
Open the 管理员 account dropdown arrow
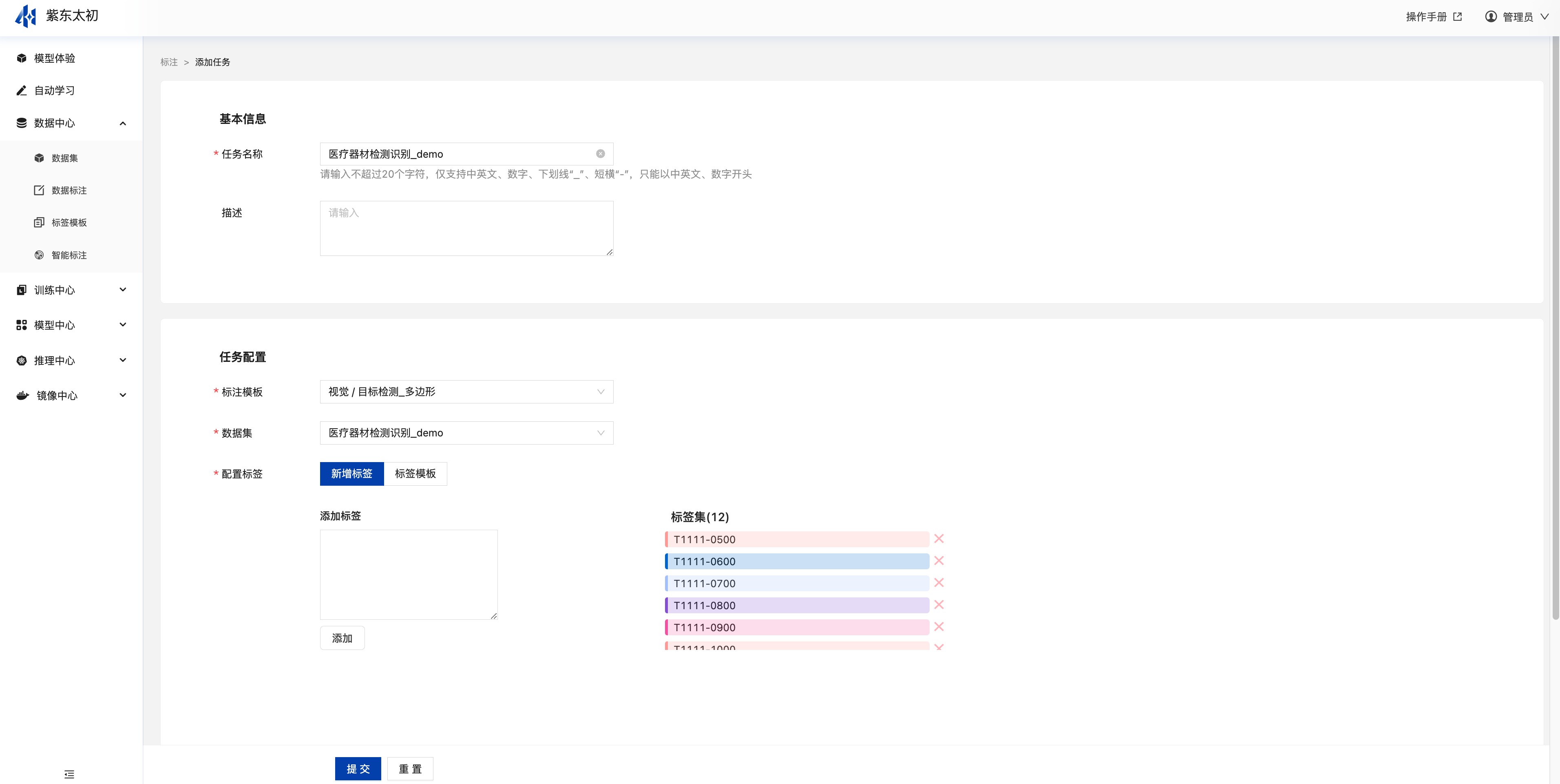click(x=1544, y=16)
